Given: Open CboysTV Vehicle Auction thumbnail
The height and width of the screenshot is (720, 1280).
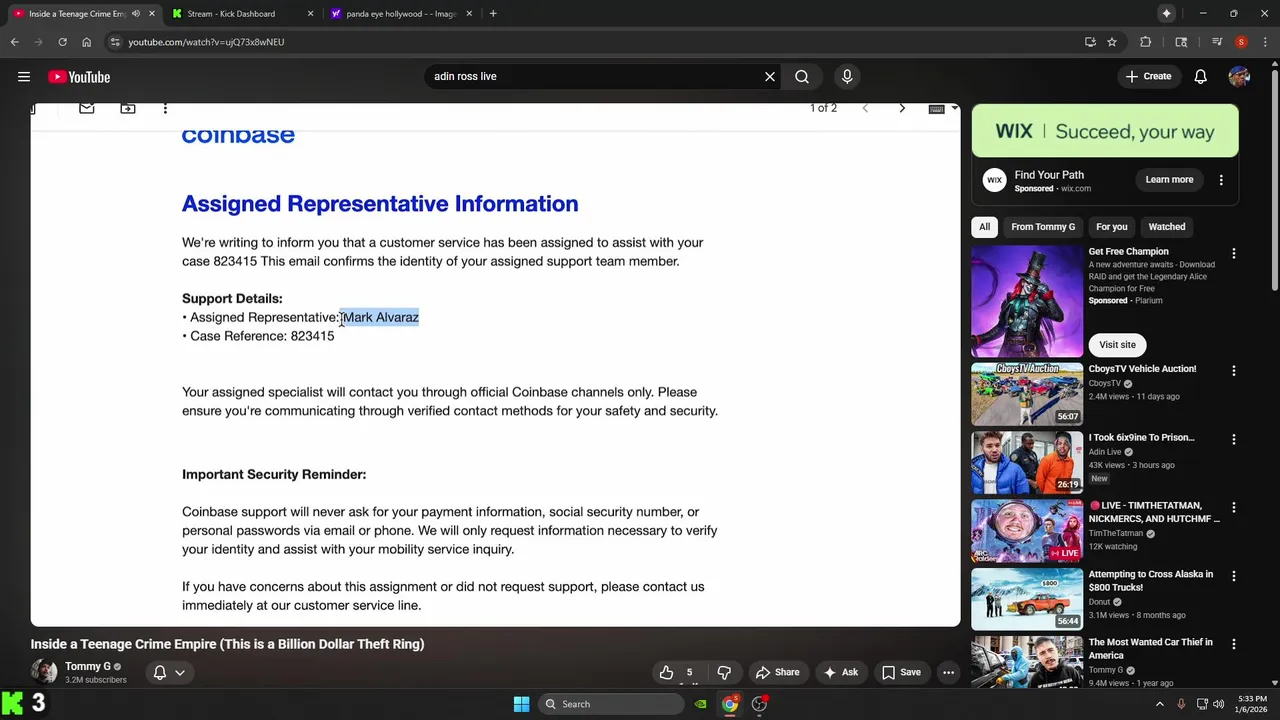Looking at the screenshot, I should (x=1027, y=394).
